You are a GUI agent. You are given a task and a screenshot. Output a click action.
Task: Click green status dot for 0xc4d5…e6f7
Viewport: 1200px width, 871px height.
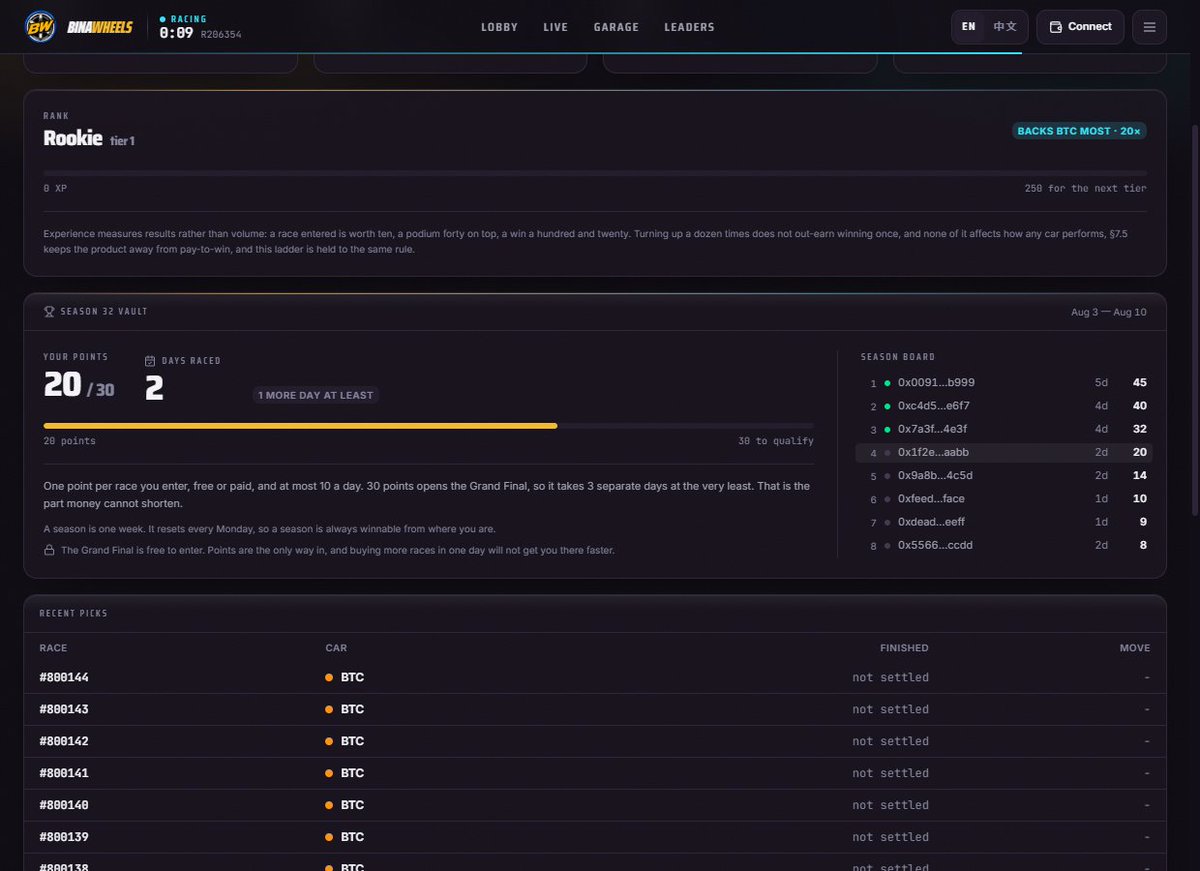[x=887, y=406]
